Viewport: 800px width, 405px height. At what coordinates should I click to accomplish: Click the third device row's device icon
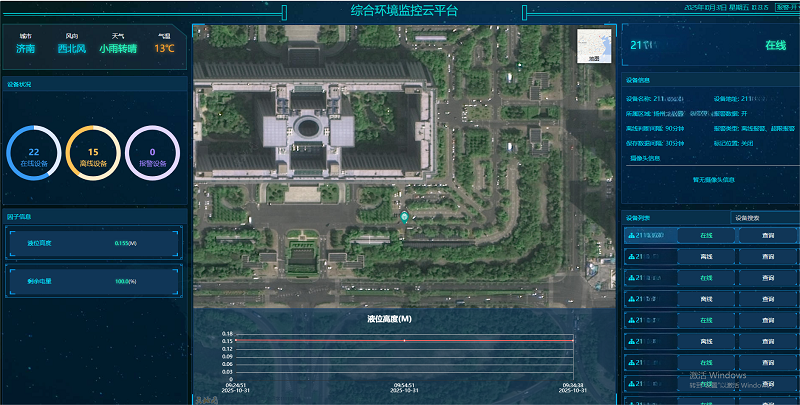(629, 278)
